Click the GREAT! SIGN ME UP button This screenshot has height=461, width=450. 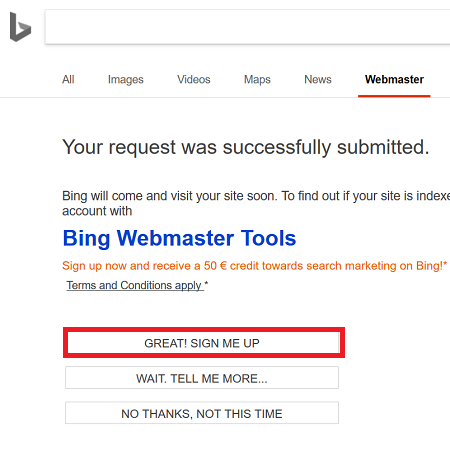pyautogui.click(x=202, y=343)
